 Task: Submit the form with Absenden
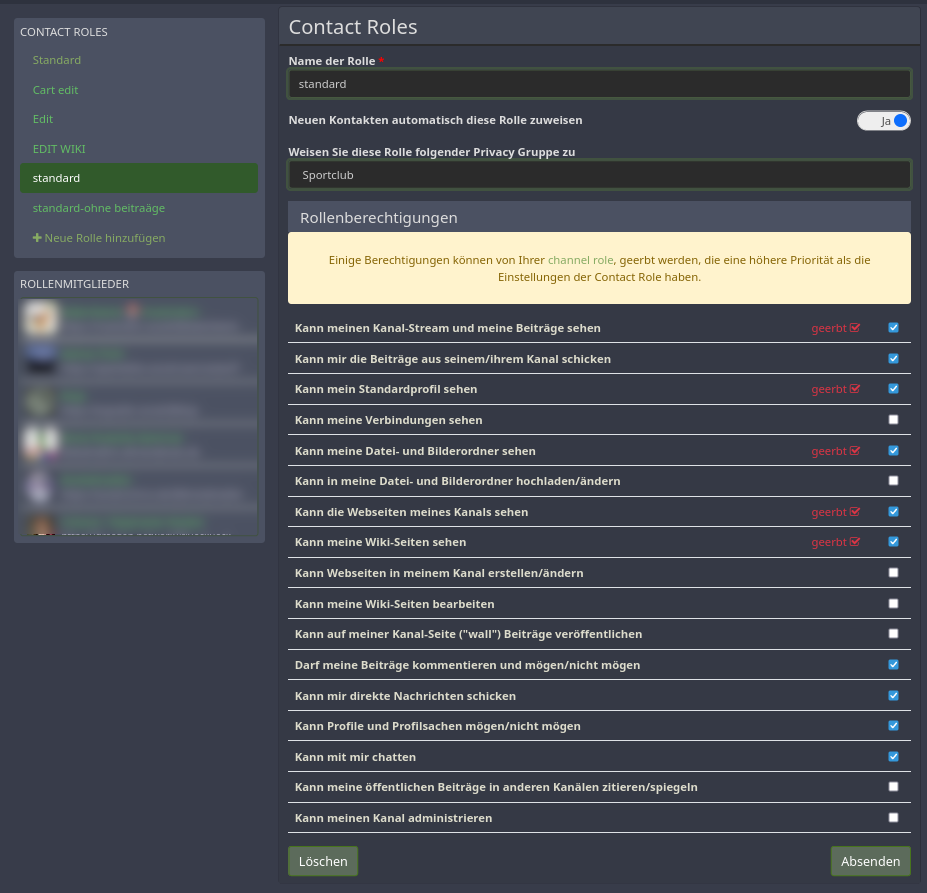[x=870, y=861]
